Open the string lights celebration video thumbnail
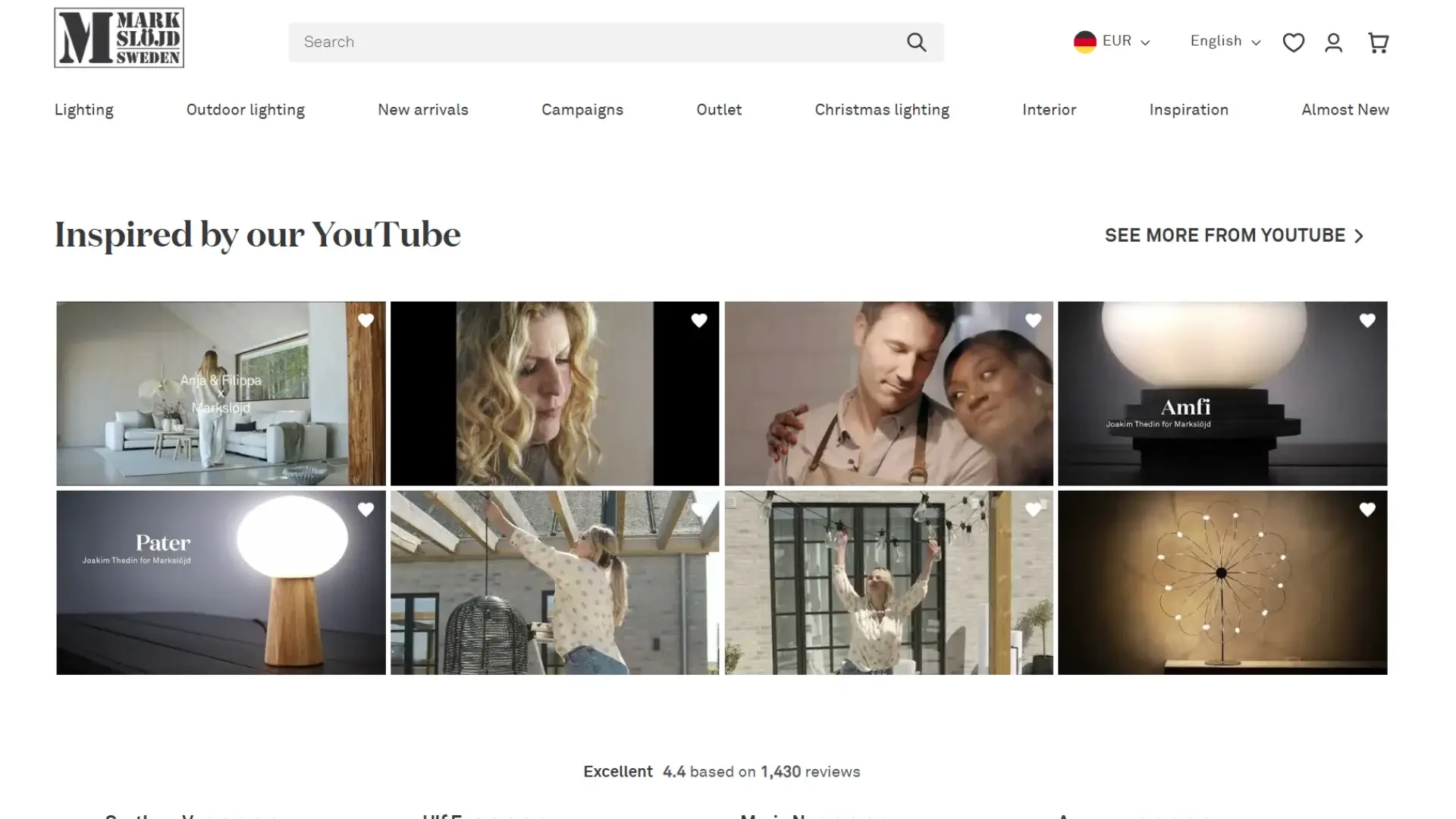The image size is (1456, 819). pos(889,582)
